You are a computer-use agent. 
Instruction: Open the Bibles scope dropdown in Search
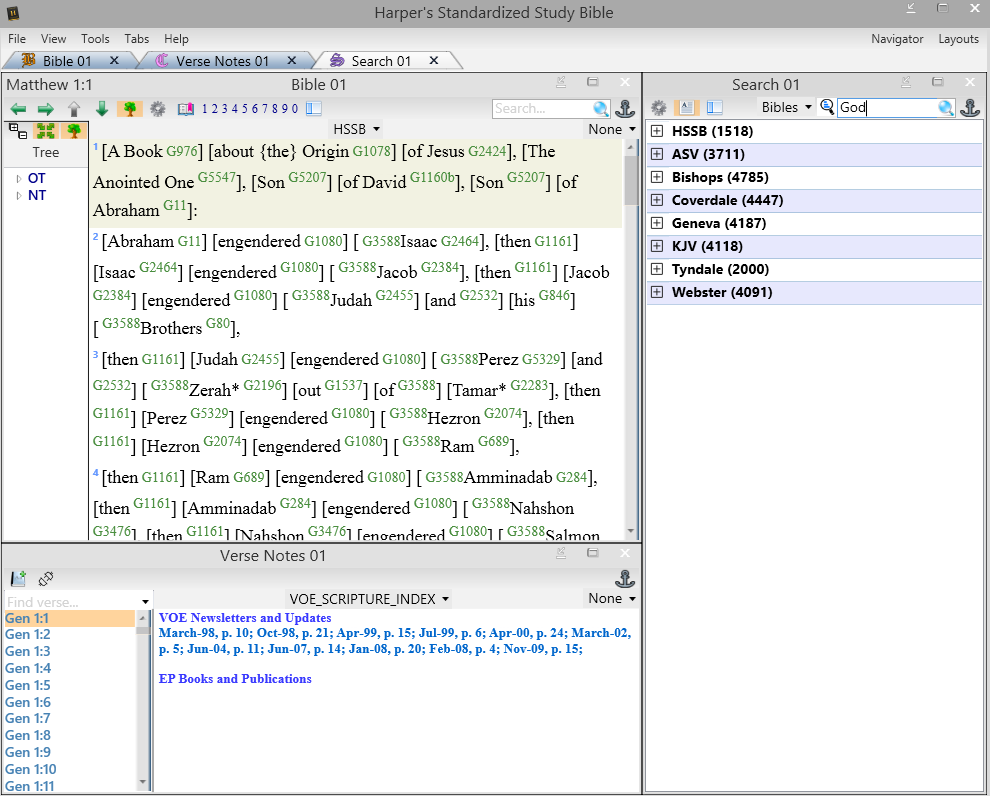(x=786, y=107)
